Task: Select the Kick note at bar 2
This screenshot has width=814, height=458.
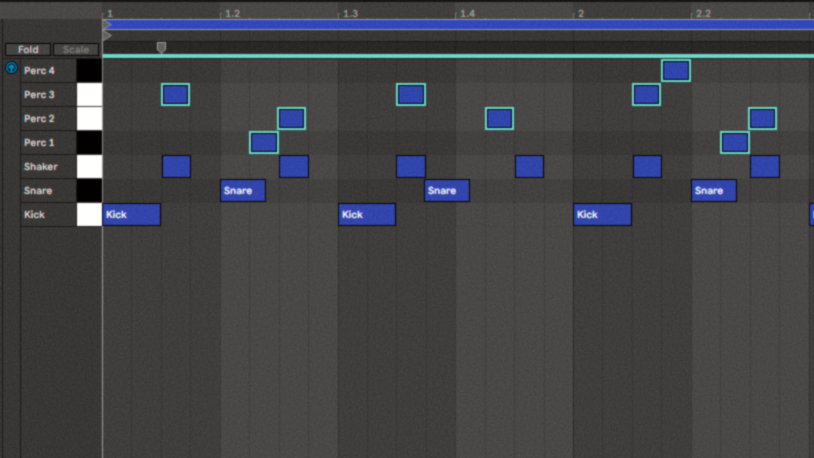Action: pyautogui.click(x=602, y=214)
